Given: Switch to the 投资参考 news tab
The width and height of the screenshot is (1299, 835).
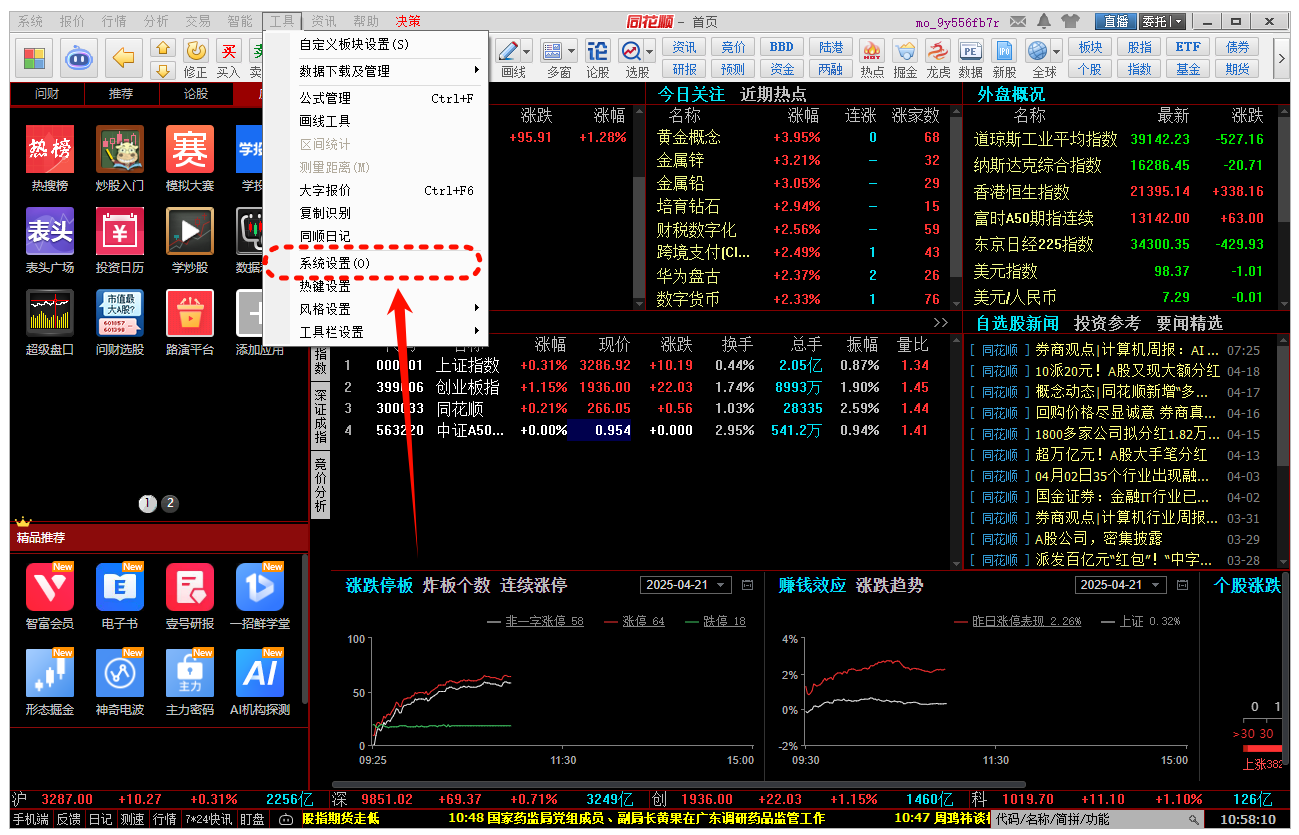Looking at the screenshot, I should coord(1107,323).
